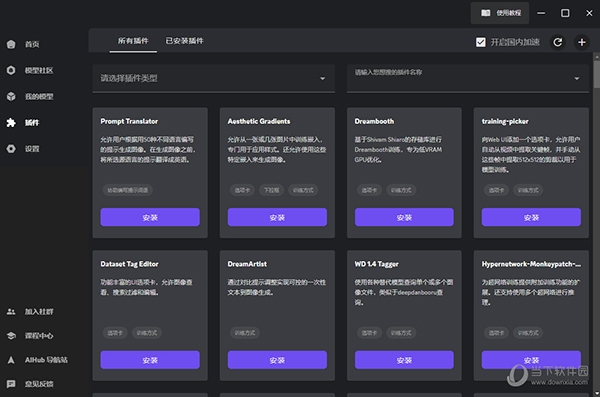Close the application window
Screen dimensions: 600x397
tap(589, 13)
